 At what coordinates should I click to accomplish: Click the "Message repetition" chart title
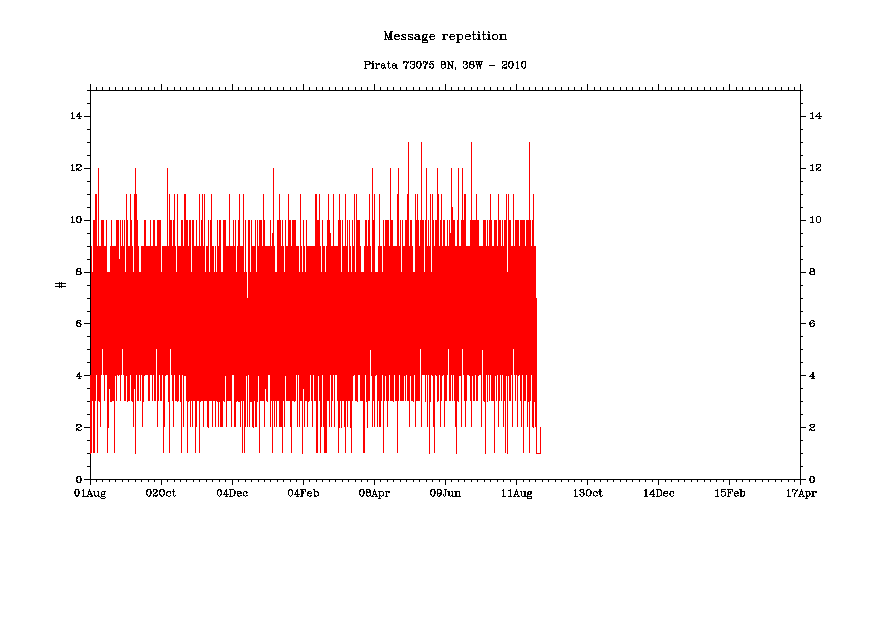445,36
